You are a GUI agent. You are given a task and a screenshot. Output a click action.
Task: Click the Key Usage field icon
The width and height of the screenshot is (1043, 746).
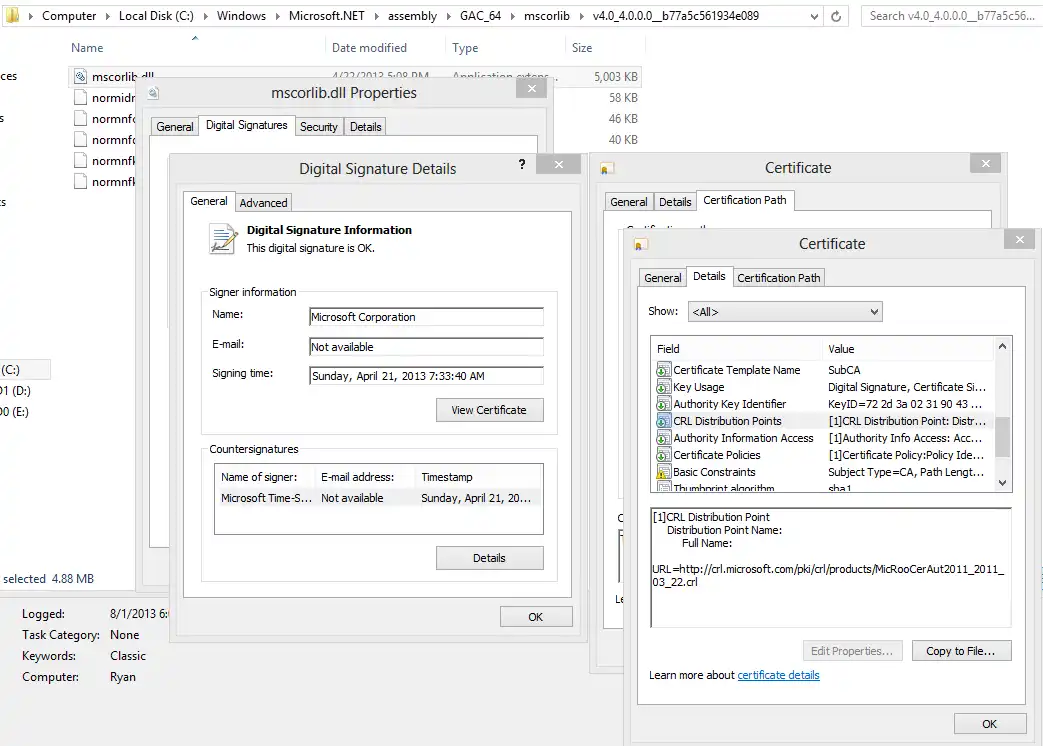tap(663, 387)
